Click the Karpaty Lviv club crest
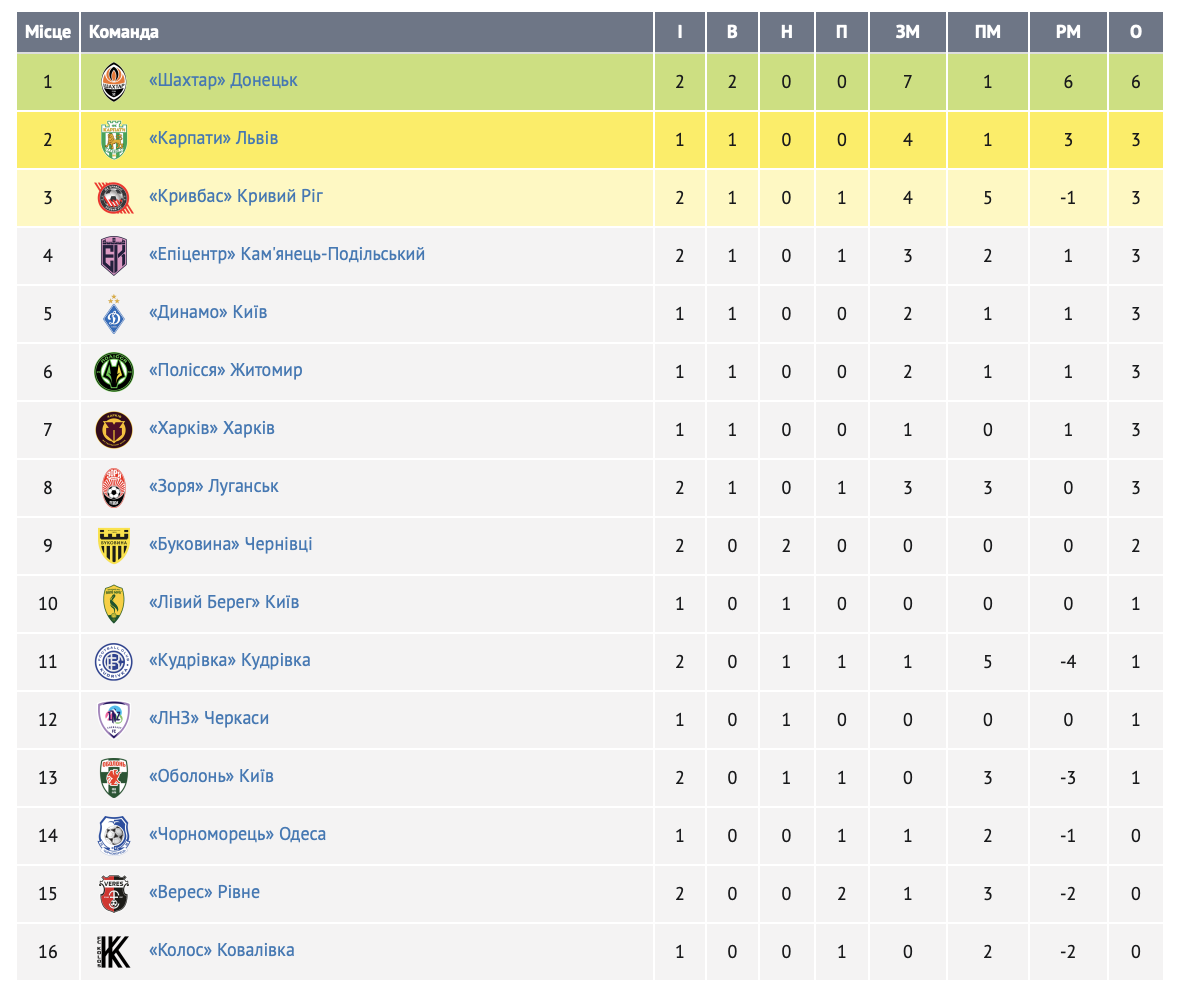The image size is (1182, 992). tap(114, 139)
